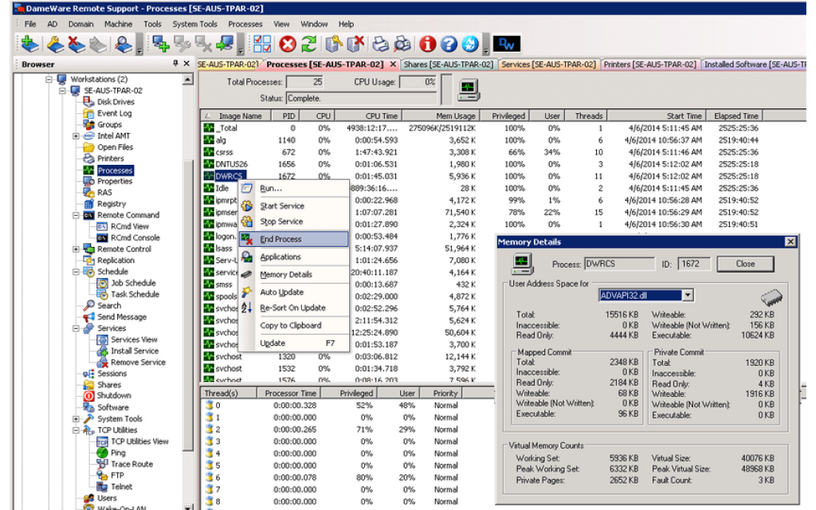Click the red information toolbar icon
The image size is (816, 510).
428,44
